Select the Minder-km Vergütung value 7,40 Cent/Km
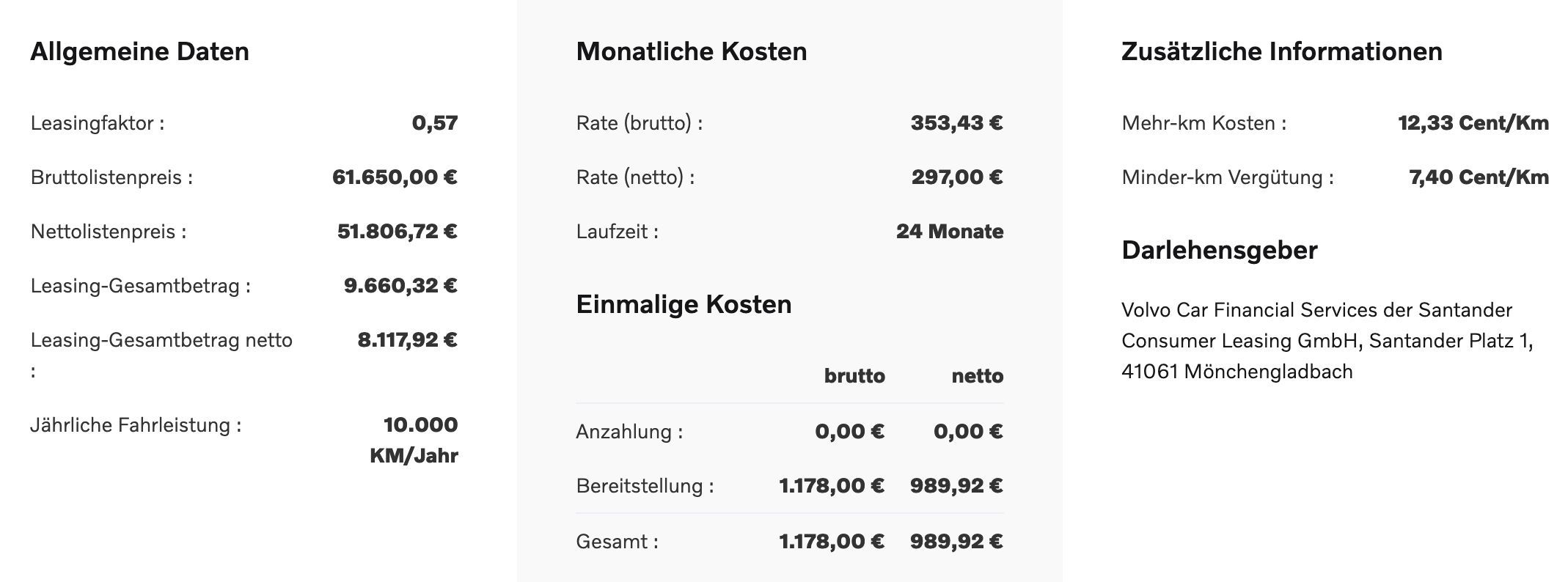Screen dimensions: 1568x582 pyautogui.click(x=1479, y=177)
